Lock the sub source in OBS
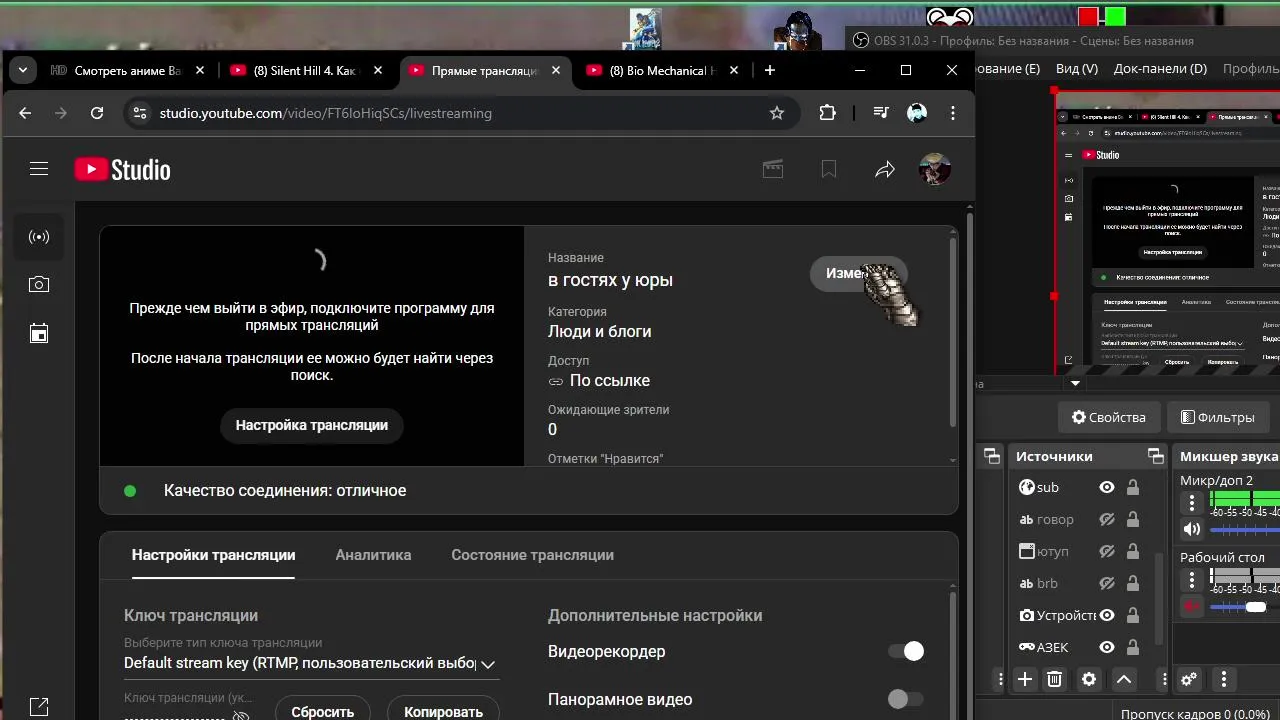The height and width of the screenshot is (720, 1280). pos(1133,487)
